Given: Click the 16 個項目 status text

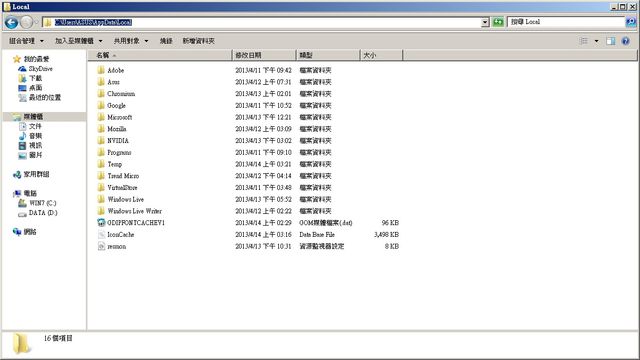Looking at the screenshot, I should [x=58, y=338].
